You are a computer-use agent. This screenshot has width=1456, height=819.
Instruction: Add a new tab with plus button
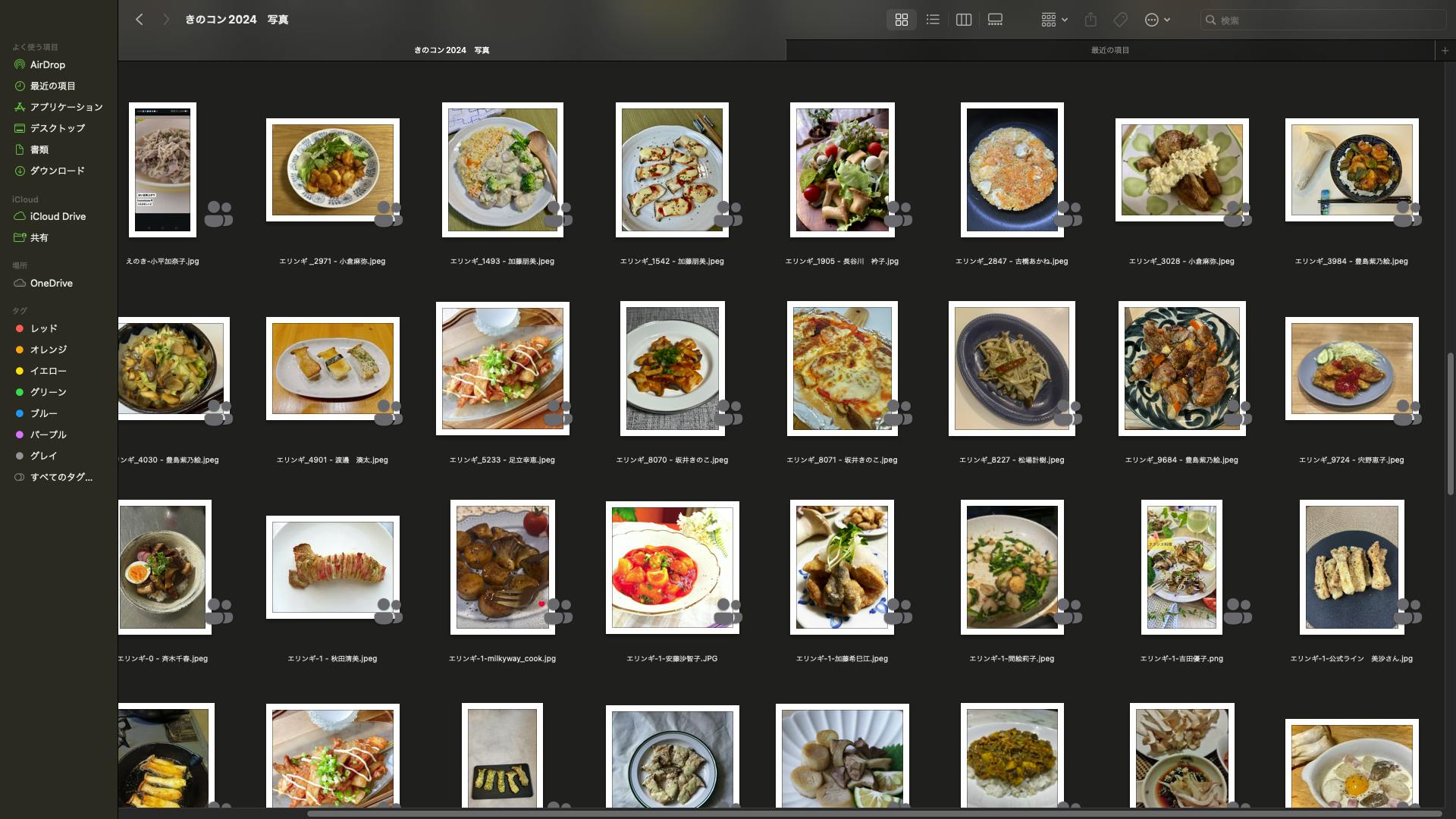1445,50
